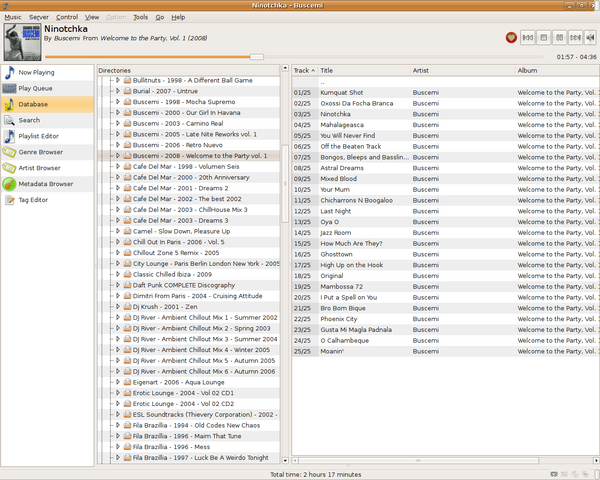Mark Ninotchka as favorite with the heart icon
The height and width of the screenshot is (480, 600).
(x=511, y=38)
